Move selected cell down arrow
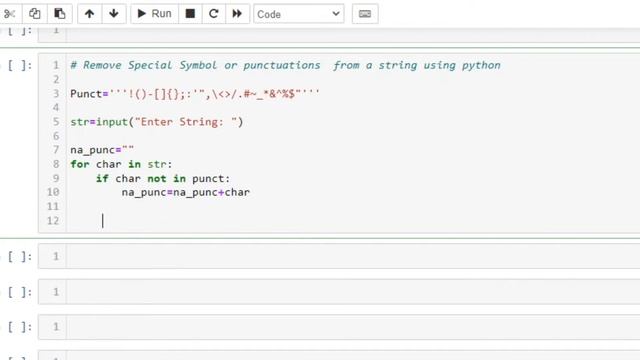 pos(114,14)
